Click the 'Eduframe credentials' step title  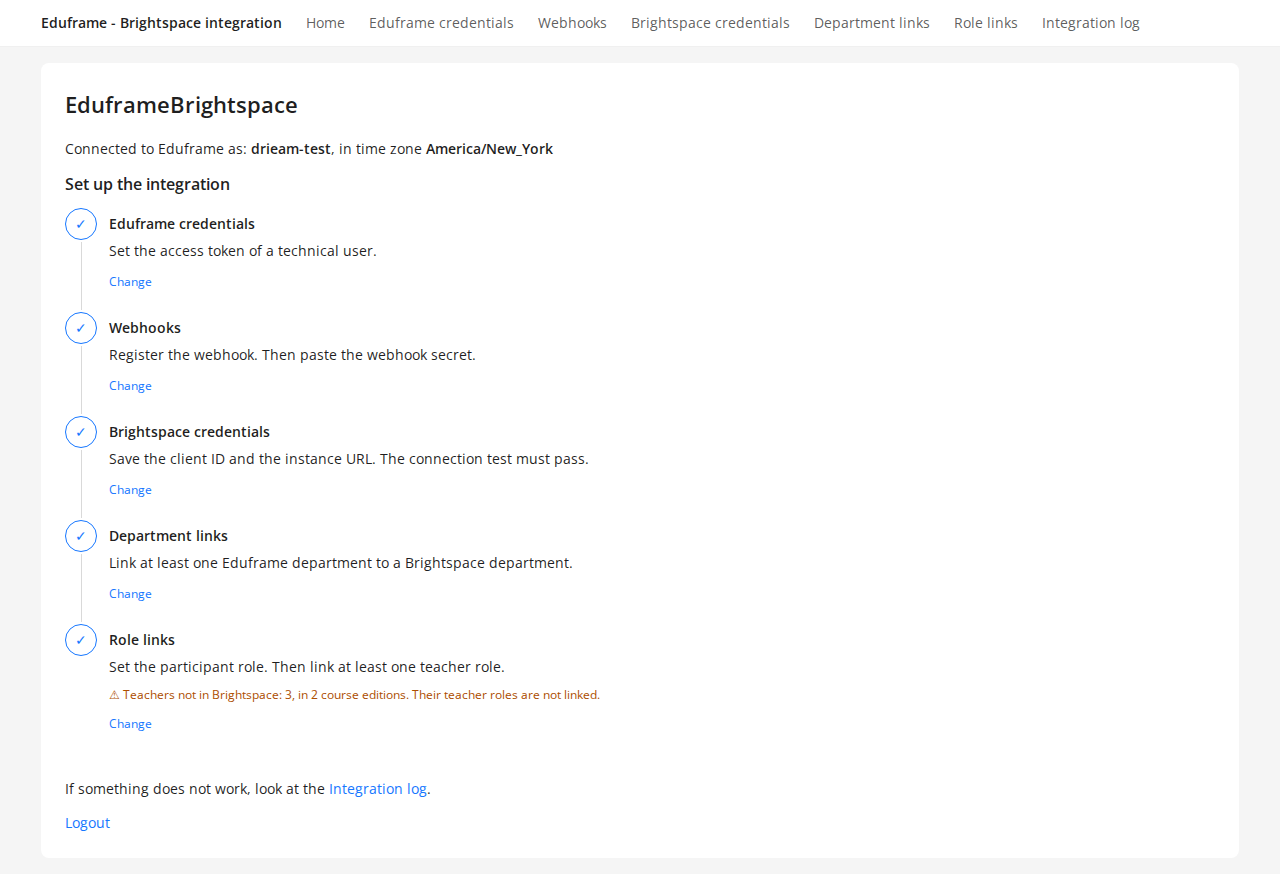click(x=182, y=224)
